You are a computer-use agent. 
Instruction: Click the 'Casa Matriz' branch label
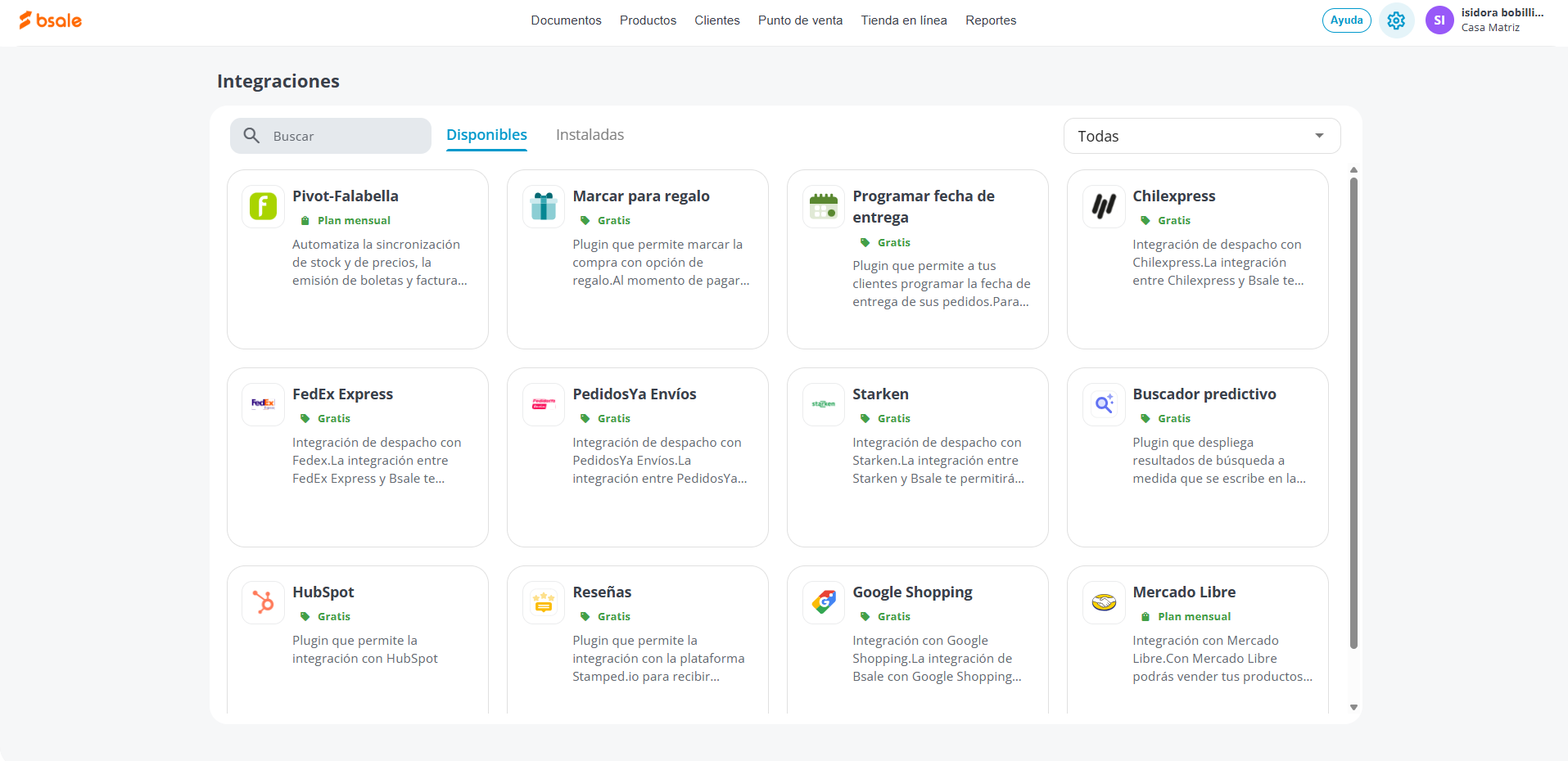click(x=1490, y=28)
